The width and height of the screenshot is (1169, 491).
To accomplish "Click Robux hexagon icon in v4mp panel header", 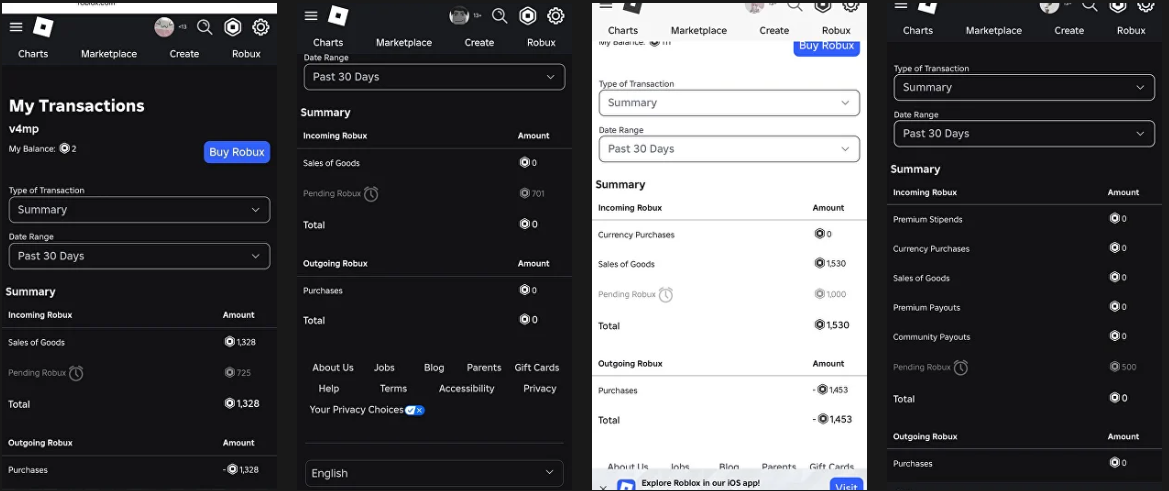I will (233, 28).
